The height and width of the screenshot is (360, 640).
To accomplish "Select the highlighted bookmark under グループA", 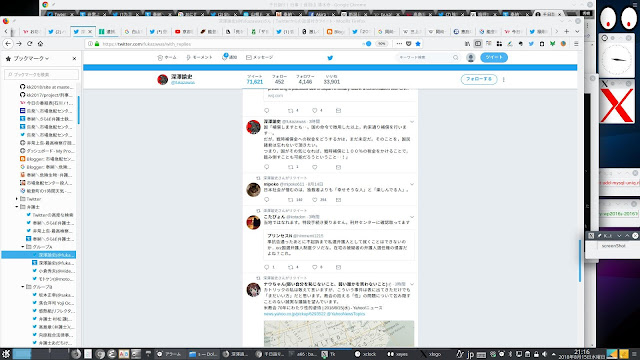I will [x=39, y=255].
